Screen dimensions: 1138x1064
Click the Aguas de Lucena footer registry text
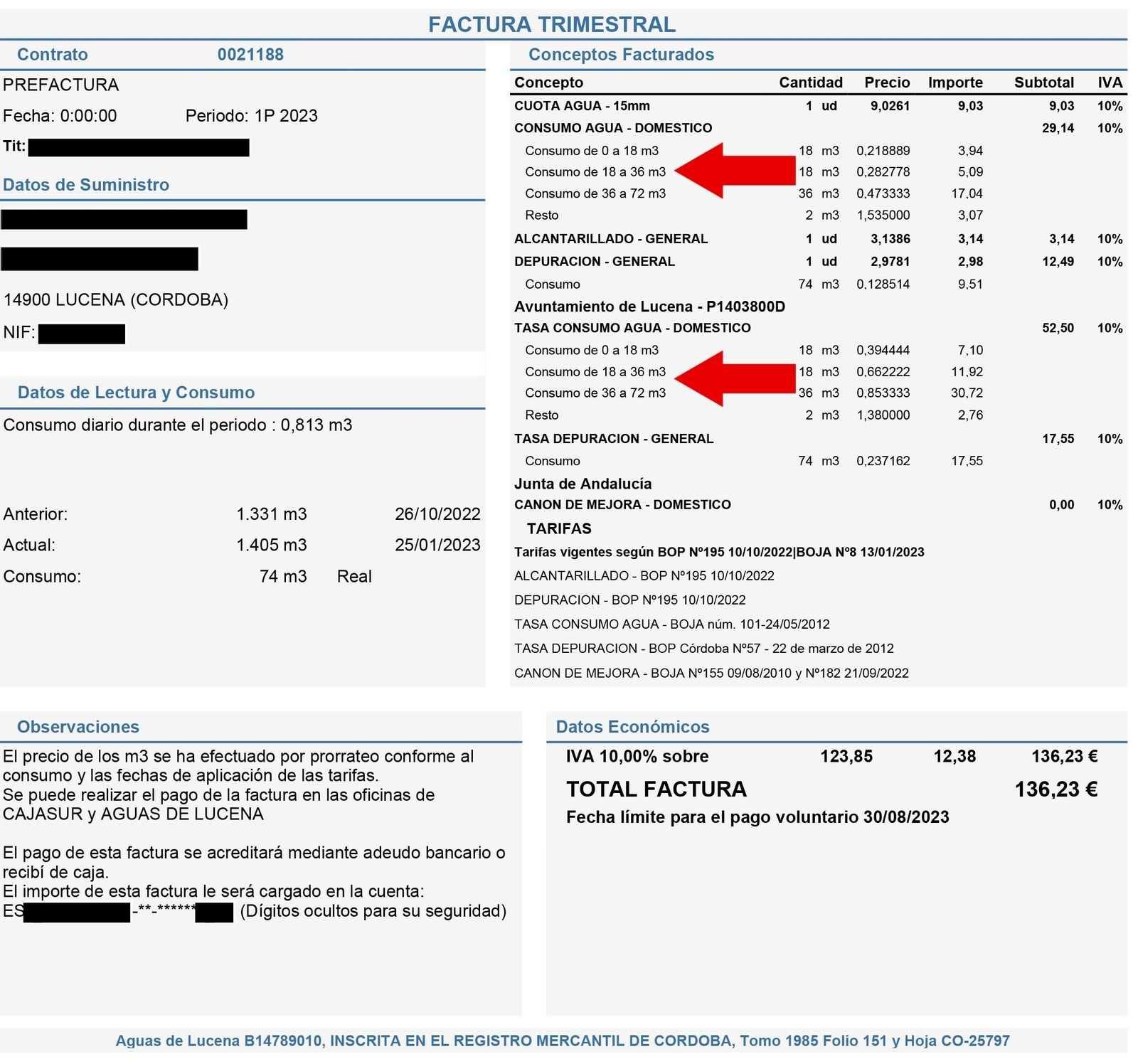562,1041
